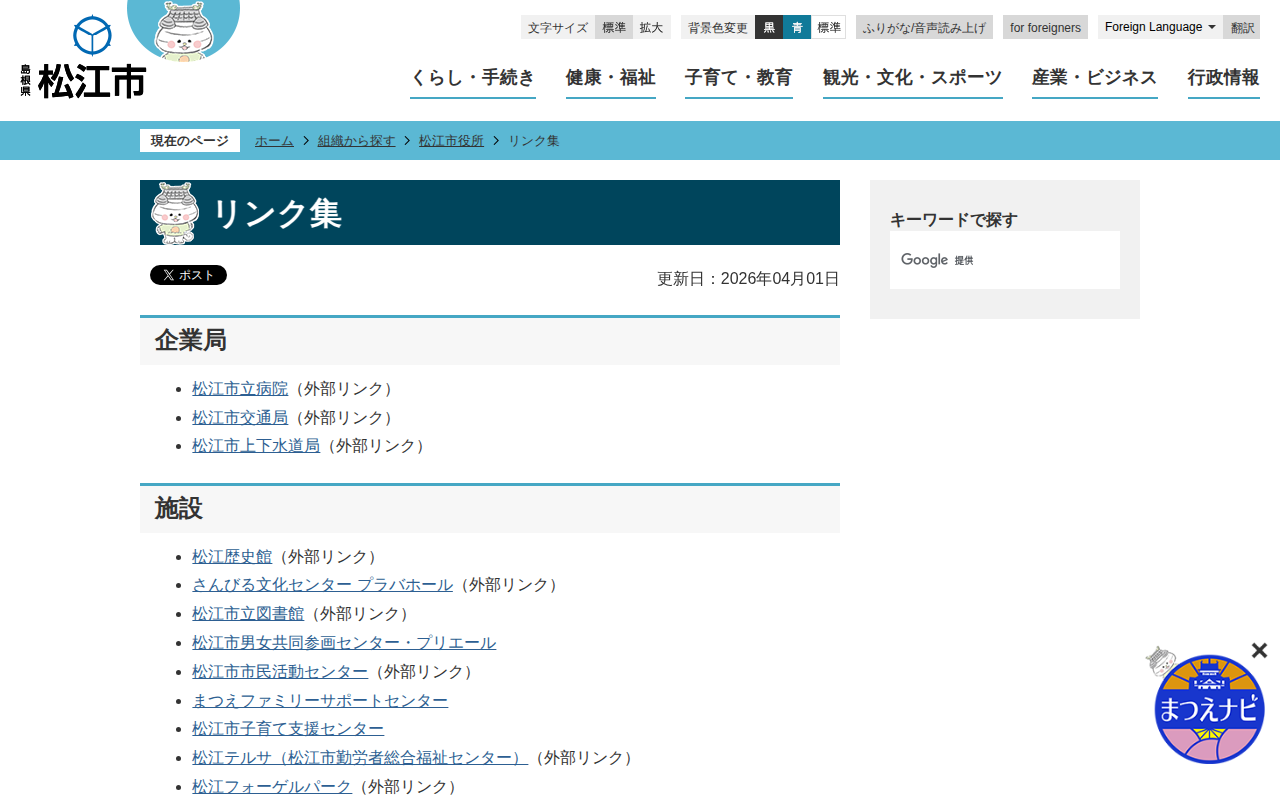
Task: Switch background color to 青
Action: point(797,28)
